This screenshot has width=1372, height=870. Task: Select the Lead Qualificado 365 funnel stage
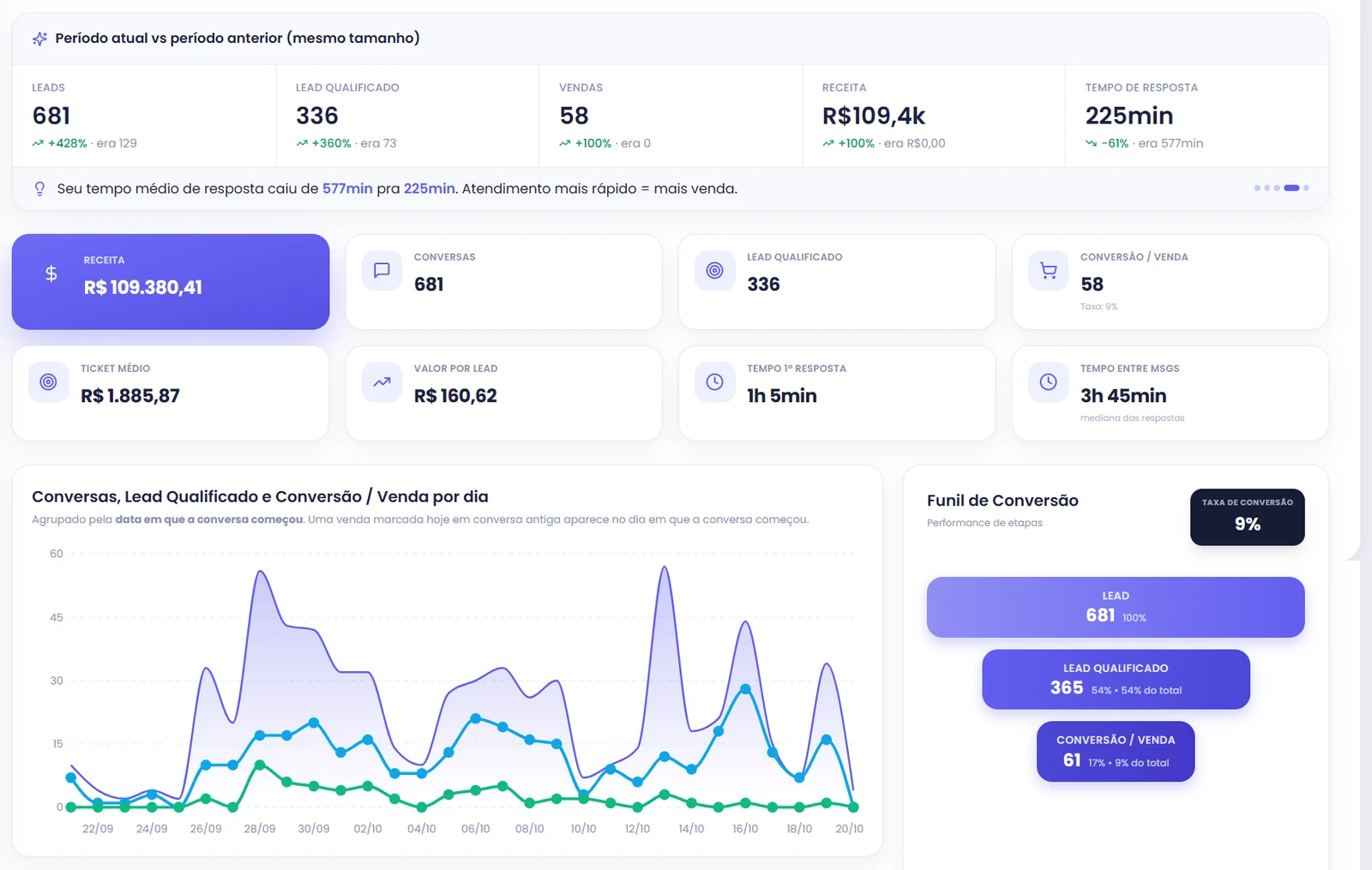click(1116, 679)
